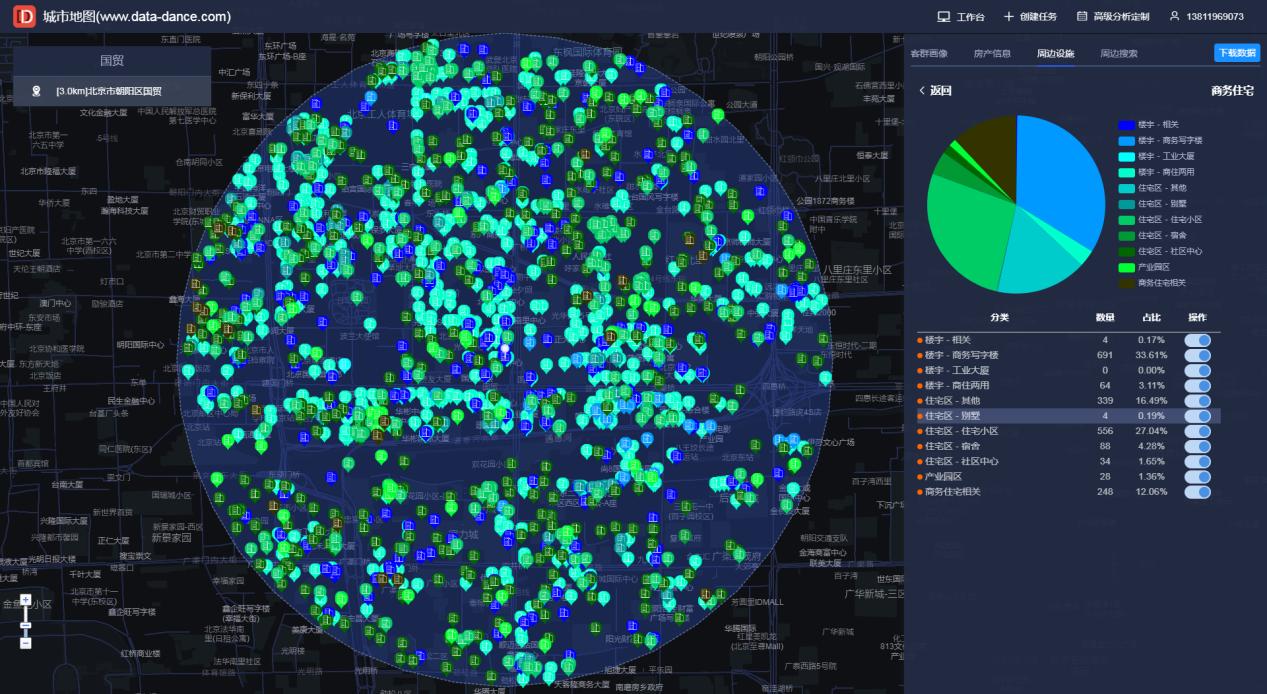Click user phone number 13811969073
Screen dimensions: 1267x694
[x=1215, y=17]
